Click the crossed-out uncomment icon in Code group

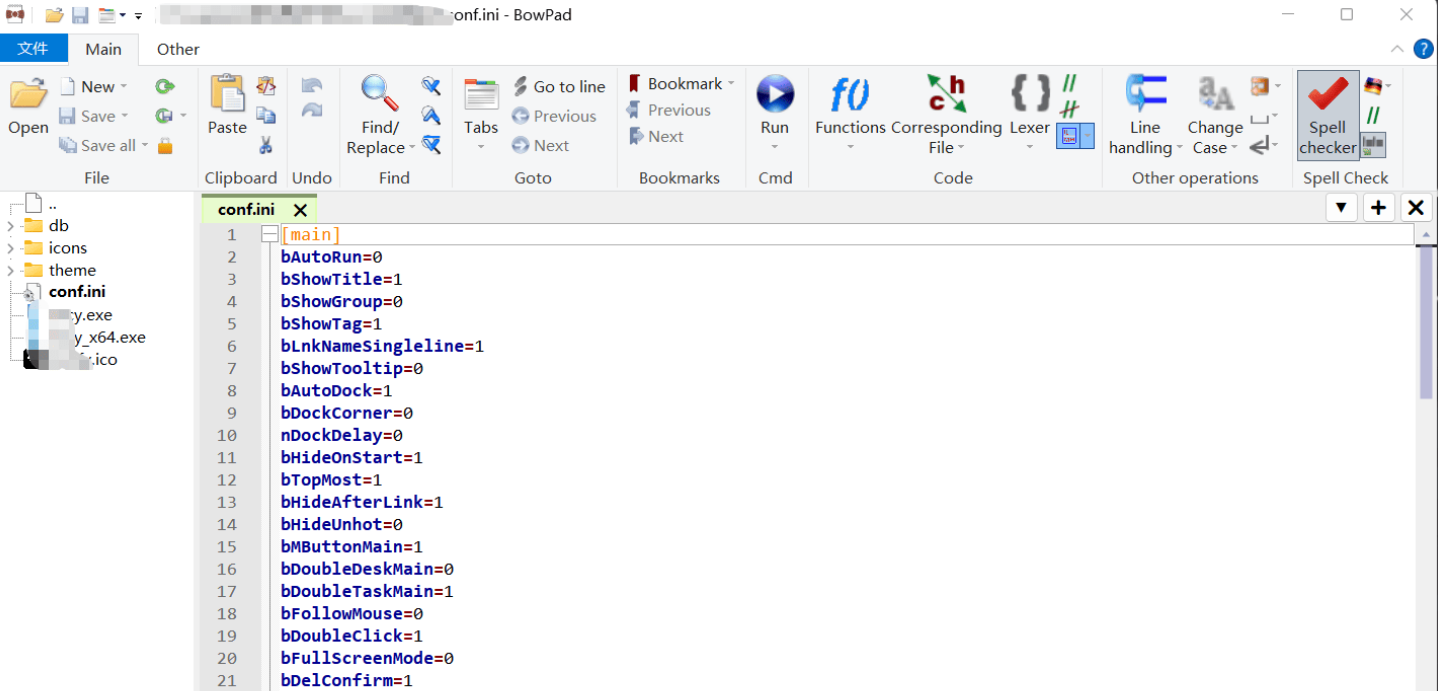click(1069, 109)
